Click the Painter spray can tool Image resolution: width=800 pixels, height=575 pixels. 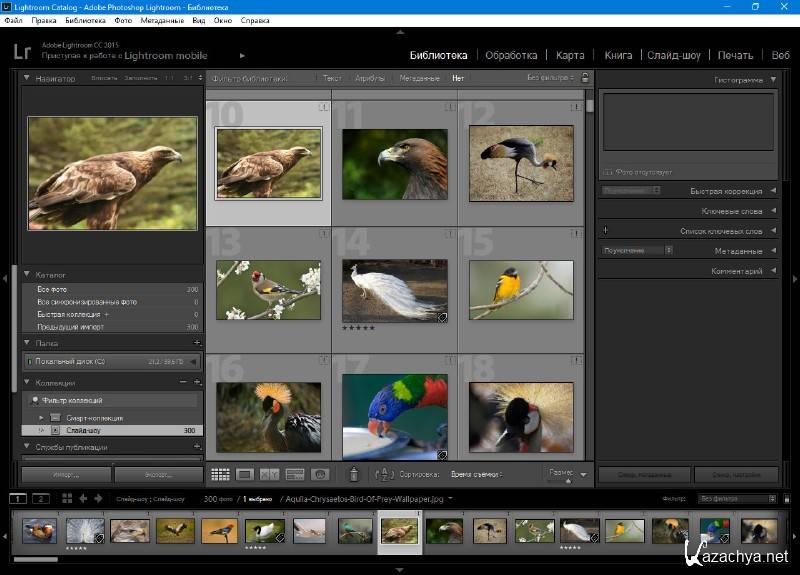(353, 475)
